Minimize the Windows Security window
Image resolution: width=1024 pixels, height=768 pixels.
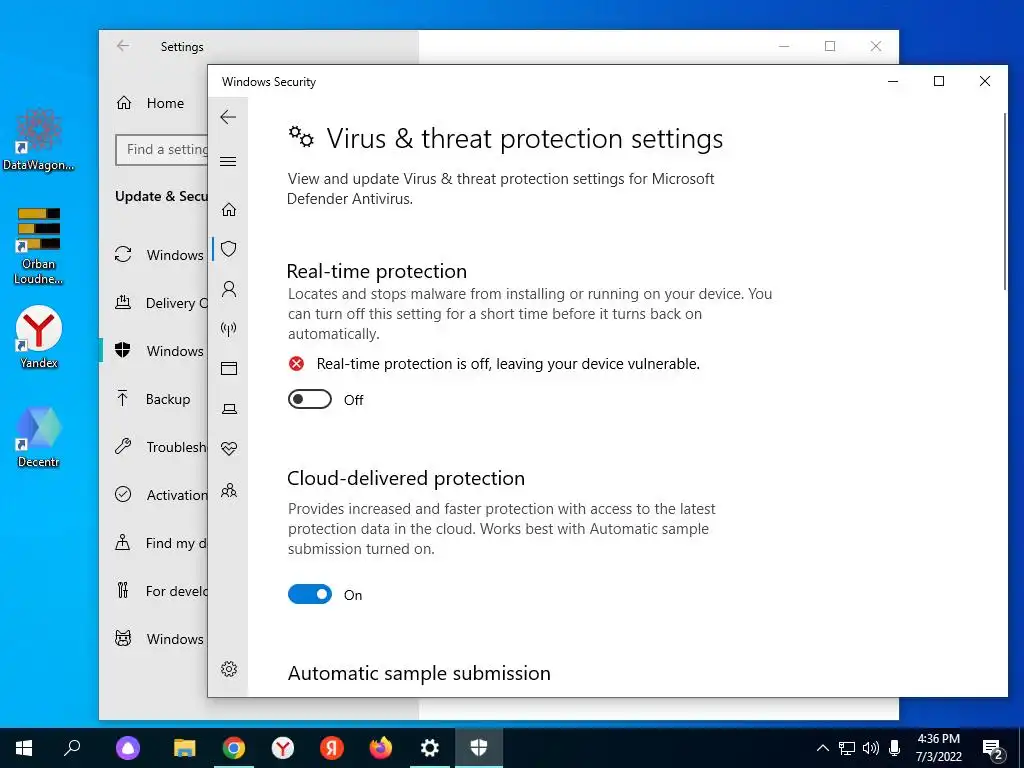(893, 81)
